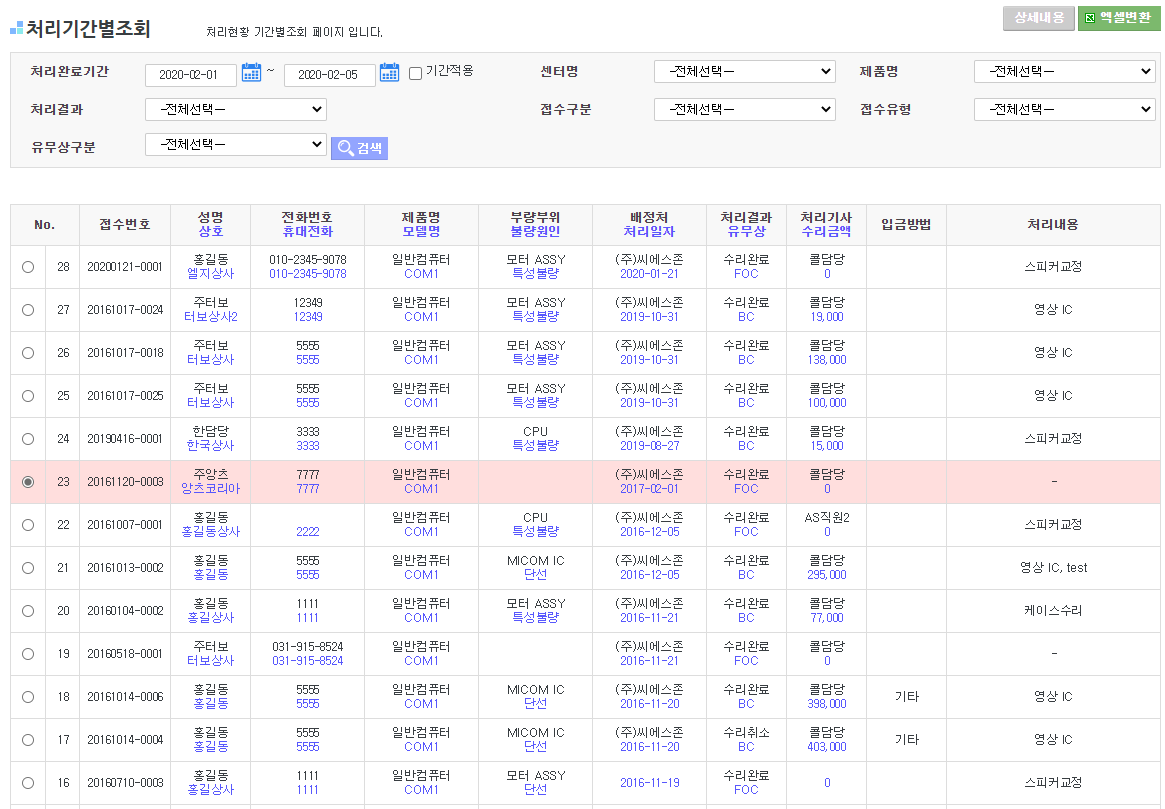This screenshot has width=1165, height=809.
Task: Click receipt number 20200121-0001 in row 28
Action: [125, 267]
